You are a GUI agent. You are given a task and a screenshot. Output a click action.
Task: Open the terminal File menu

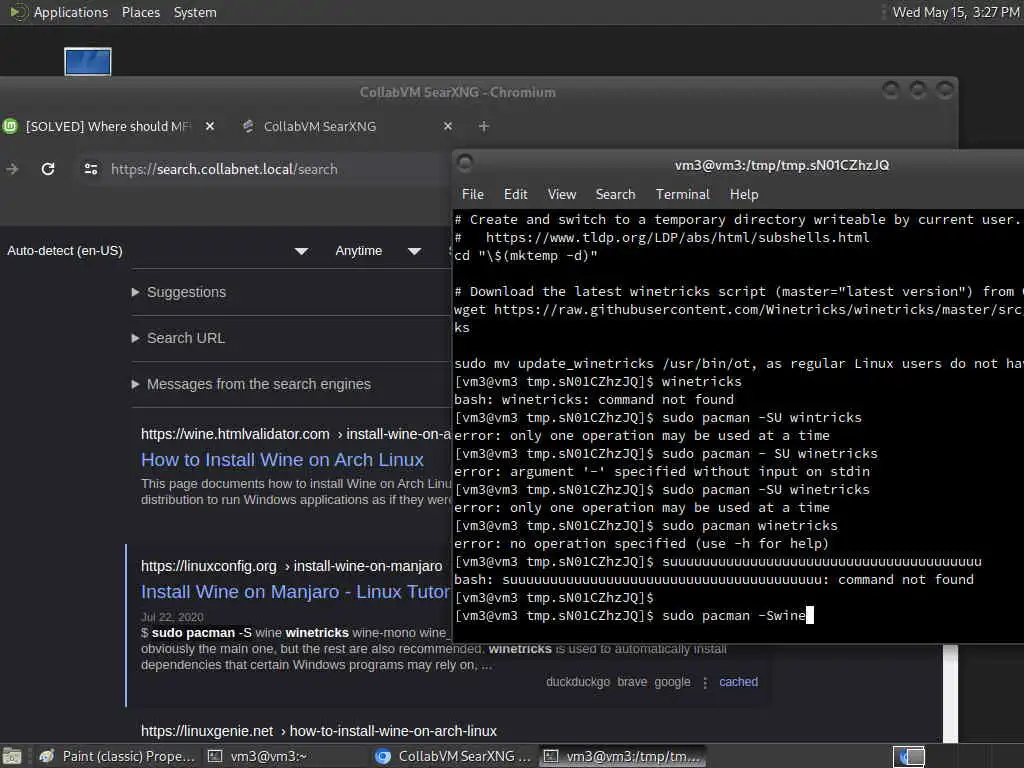click(x=473, y=194)
